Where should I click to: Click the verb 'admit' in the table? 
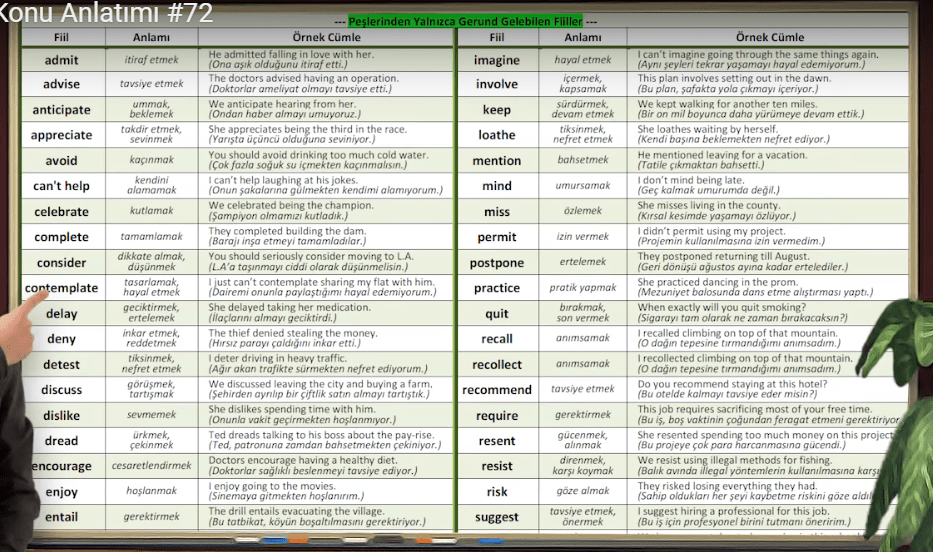[x=61, y=60]
